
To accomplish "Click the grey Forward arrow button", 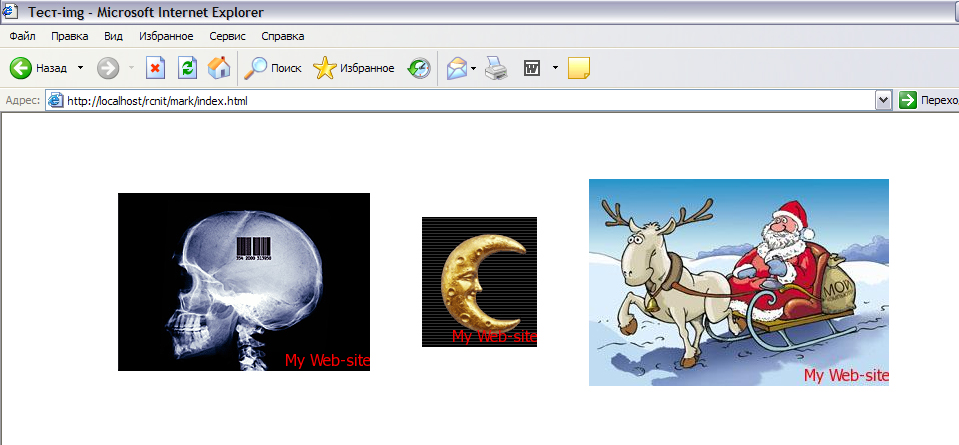I will [108, 68].
